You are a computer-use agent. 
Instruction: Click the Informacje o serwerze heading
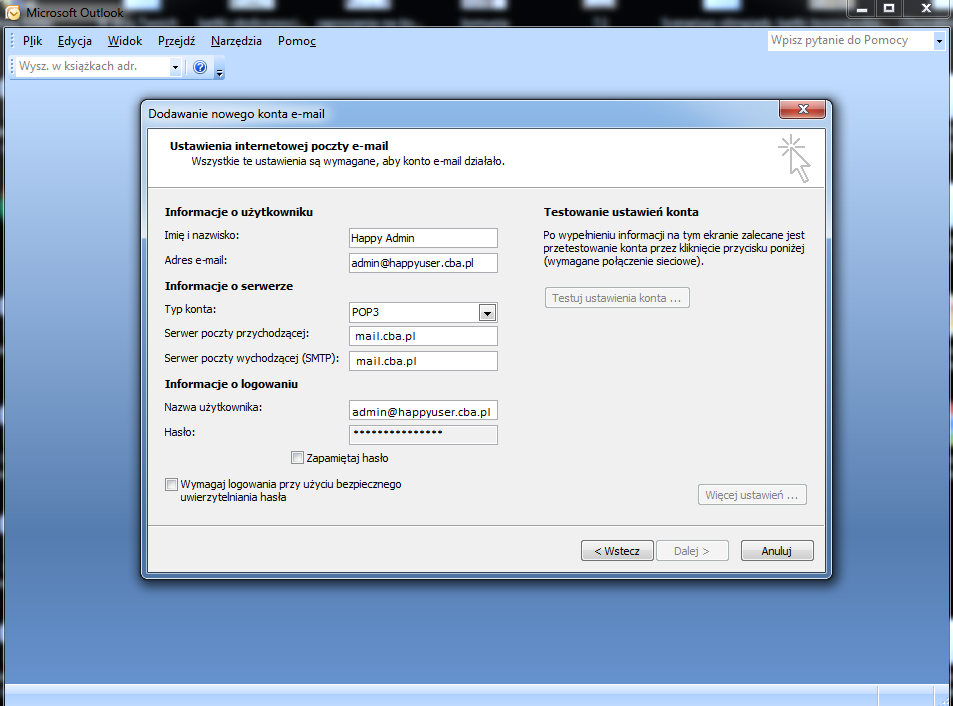pos(229,286)
